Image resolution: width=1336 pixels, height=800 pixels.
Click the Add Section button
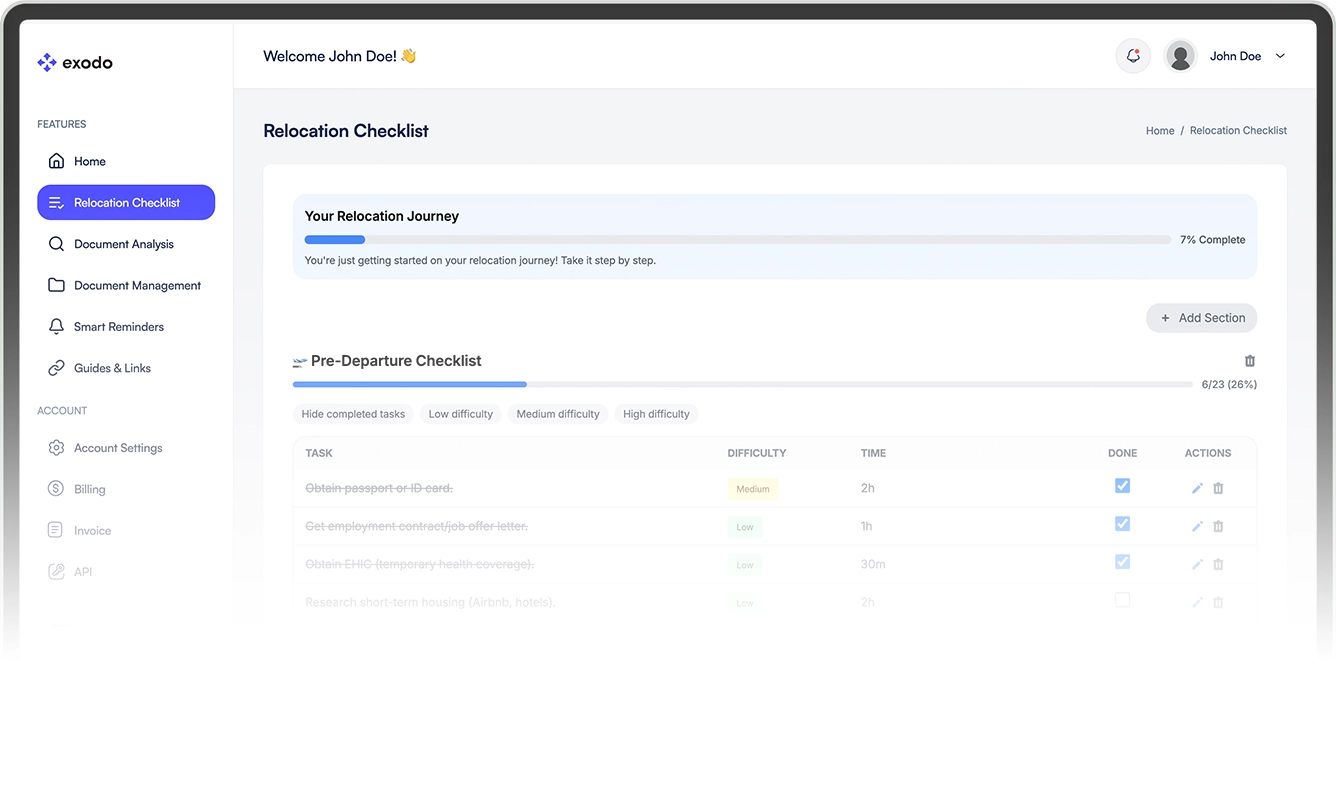pos(1201,318)
